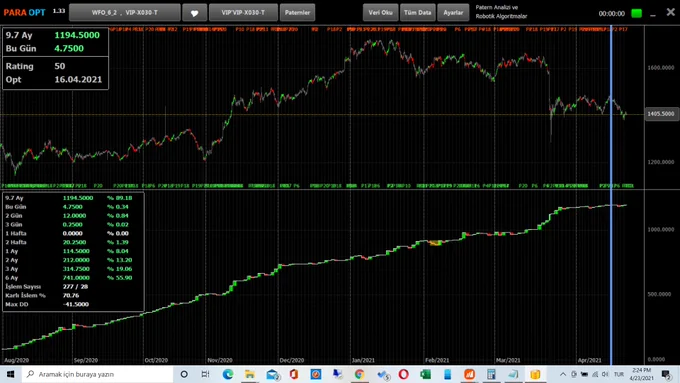Click the Tüm Data button
The width and height of the screenshot is (680, 383).
pyautogui.click(x=417, y=13)
